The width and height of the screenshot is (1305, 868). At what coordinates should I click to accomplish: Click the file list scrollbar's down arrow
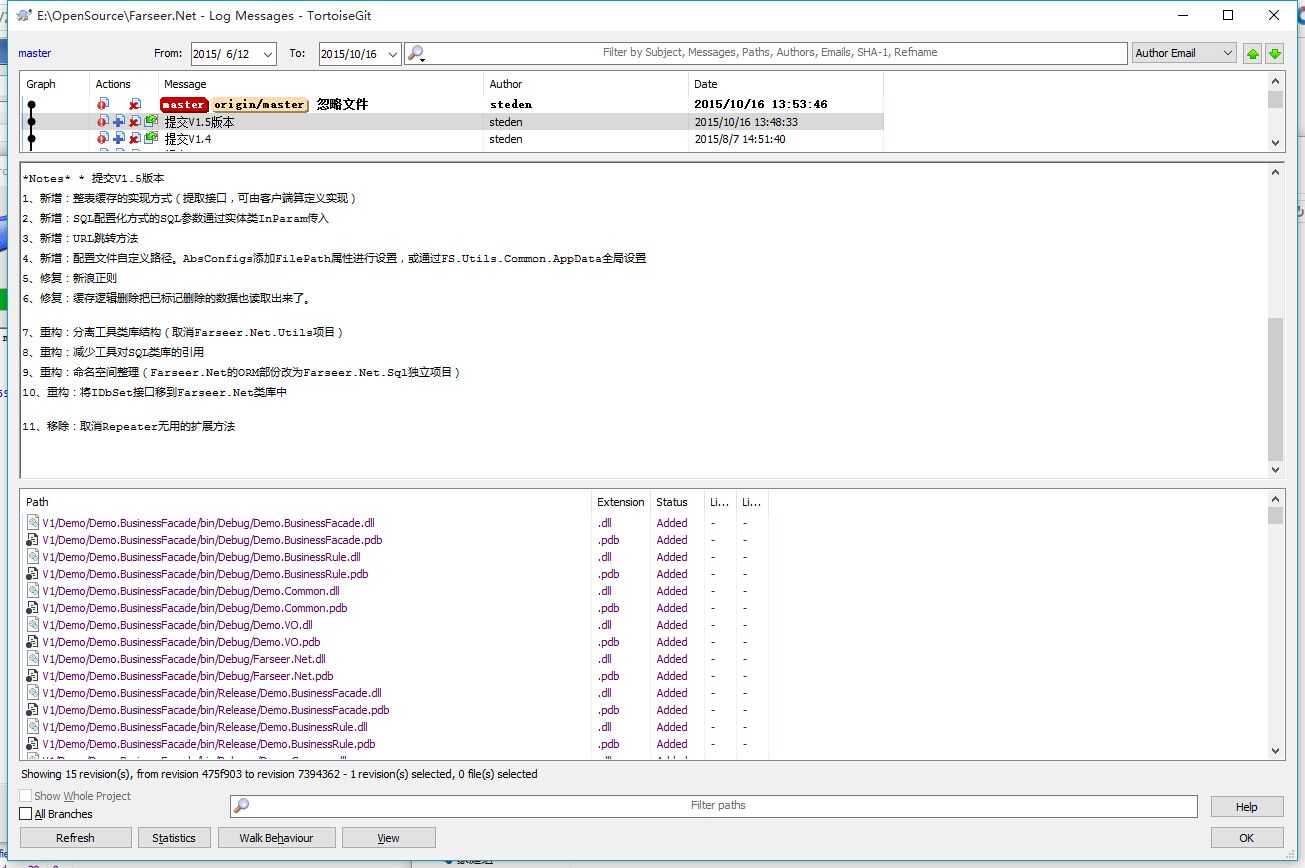1275,751
